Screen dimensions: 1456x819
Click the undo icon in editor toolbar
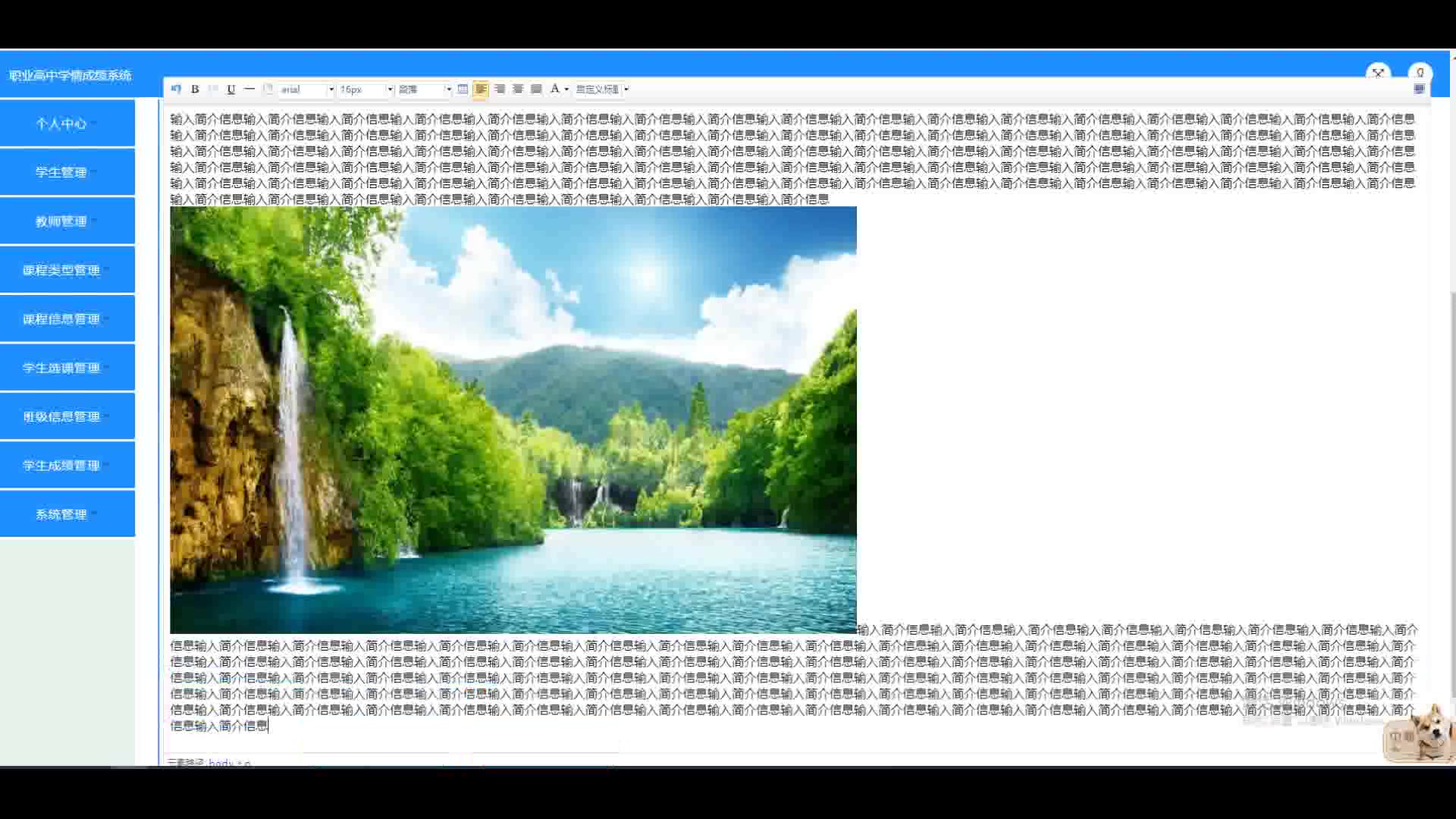coord(176,89)
